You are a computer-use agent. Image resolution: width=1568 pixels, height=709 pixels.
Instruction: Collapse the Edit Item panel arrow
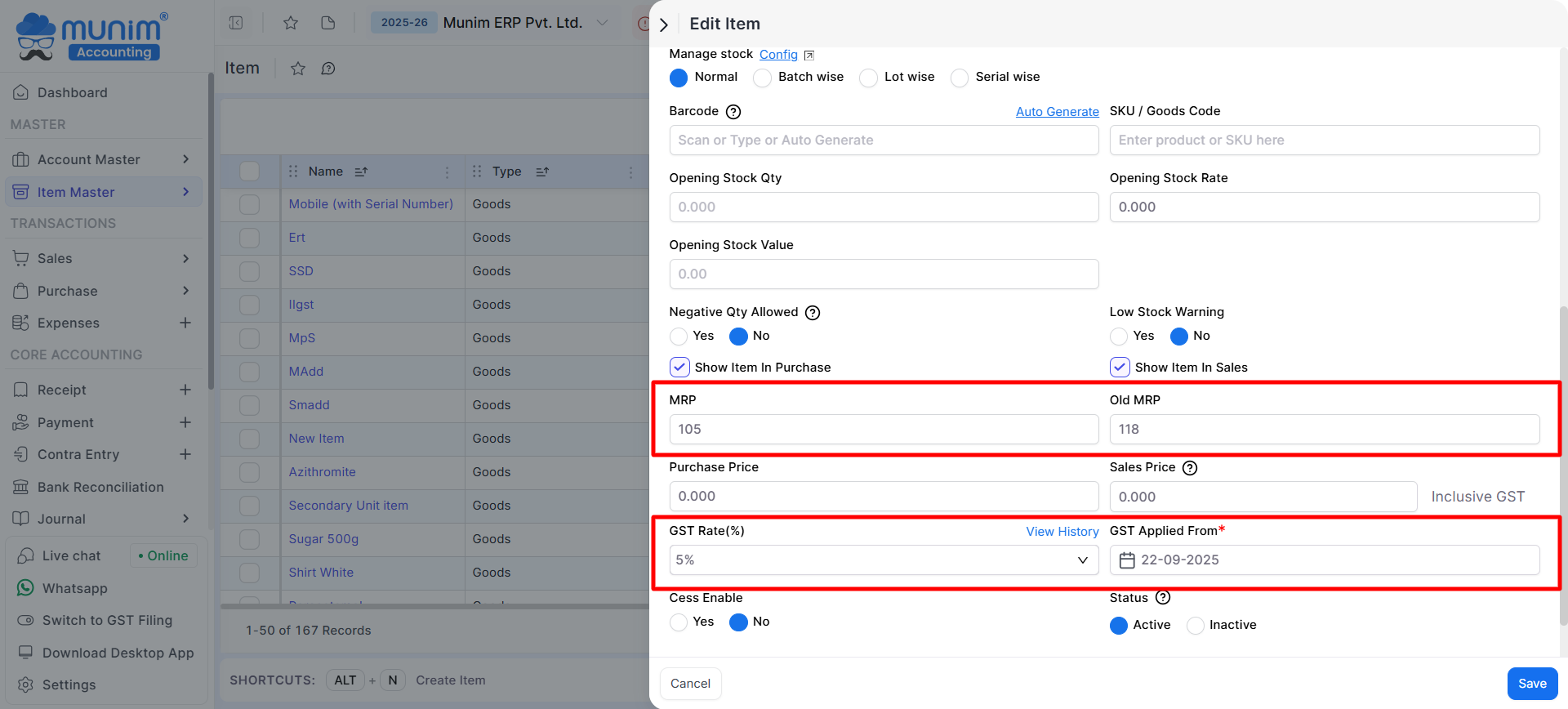pos(664,25)
